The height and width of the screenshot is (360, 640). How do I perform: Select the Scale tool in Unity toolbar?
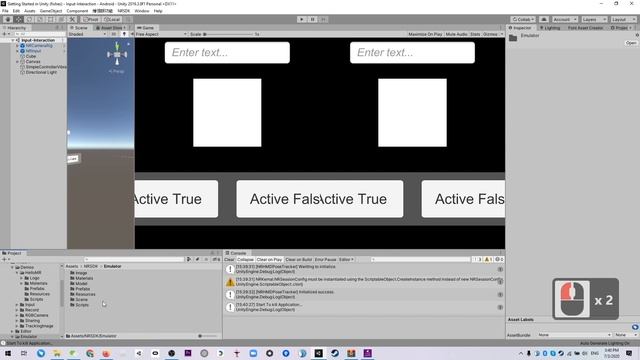point(40,19)
